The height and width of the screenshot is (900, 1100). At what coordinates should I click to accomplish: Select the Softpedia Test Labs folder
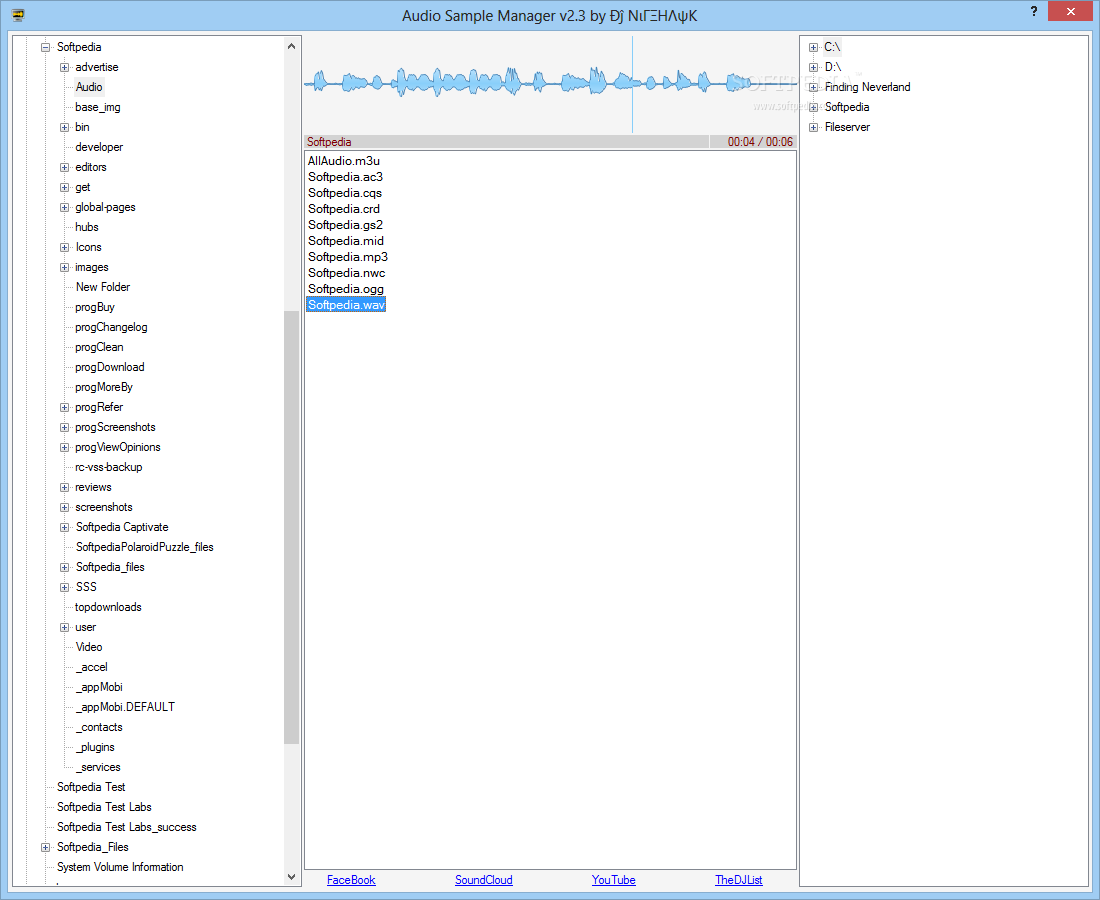pos(104,807)
